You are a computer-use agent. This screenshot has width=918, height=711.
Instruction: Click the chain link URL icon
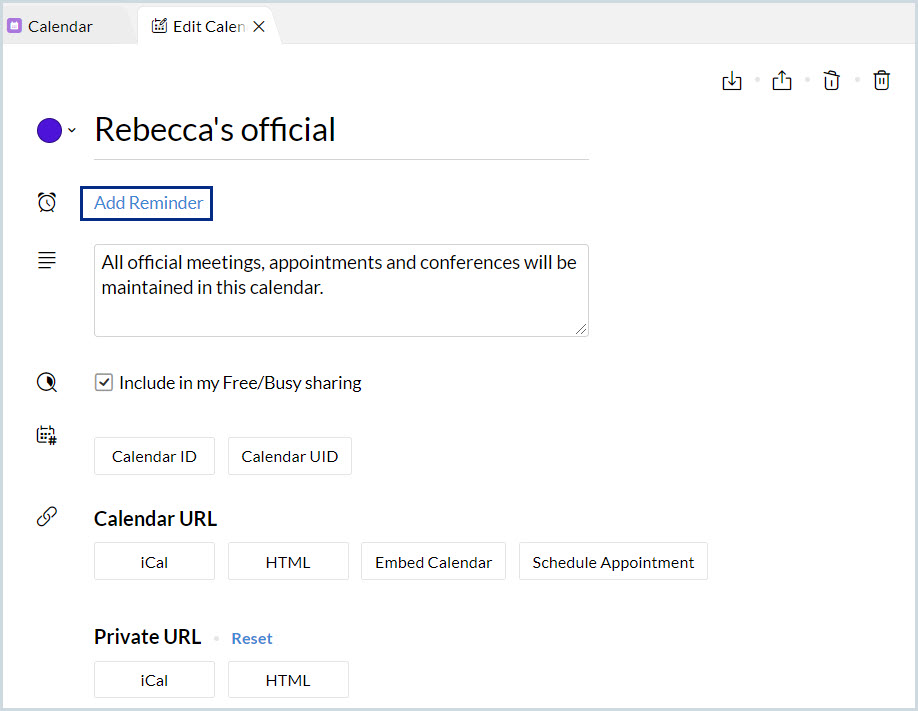click(x=47, y=517)
